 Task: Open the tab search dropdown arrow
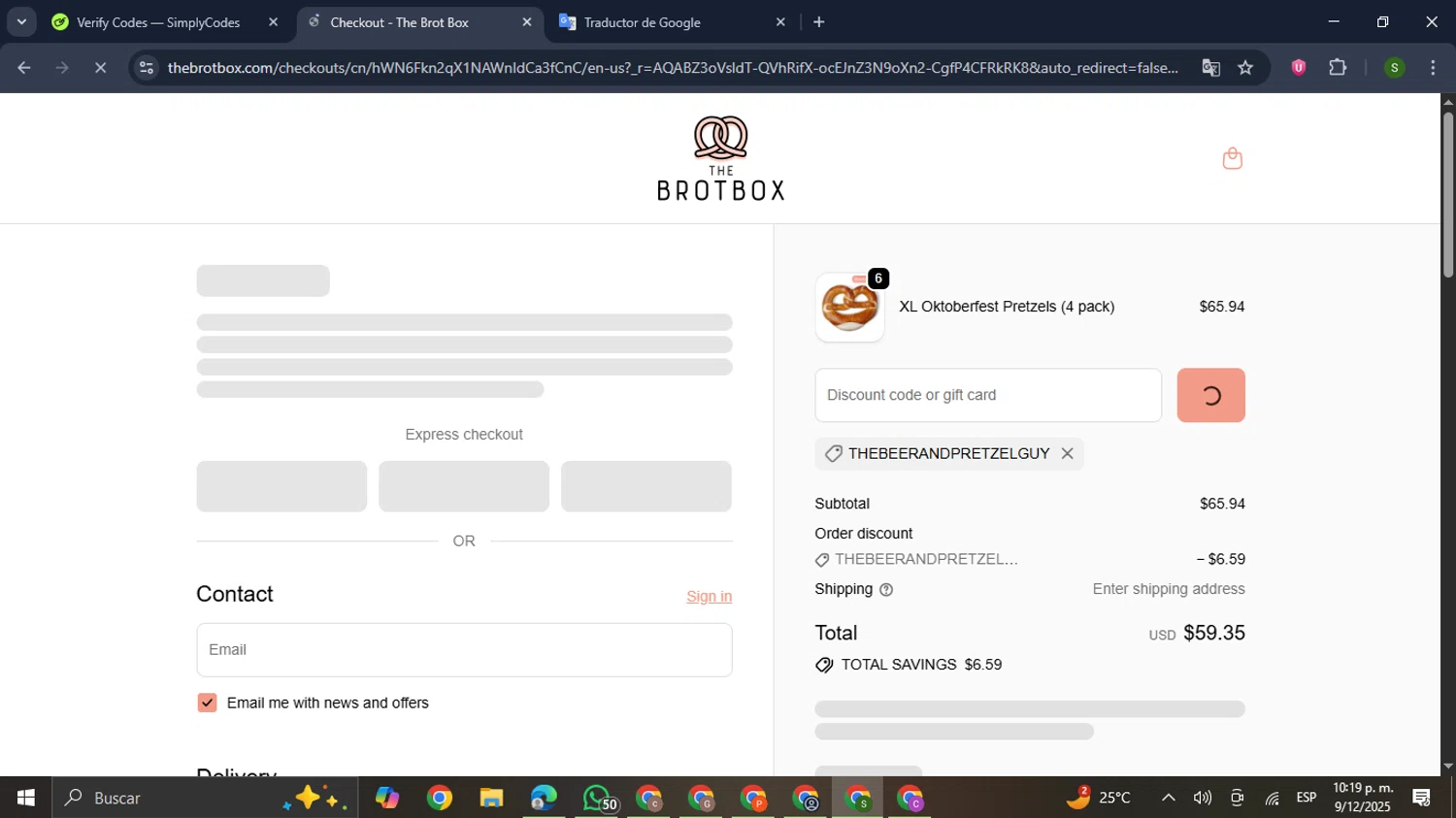[x=21, y=22]
